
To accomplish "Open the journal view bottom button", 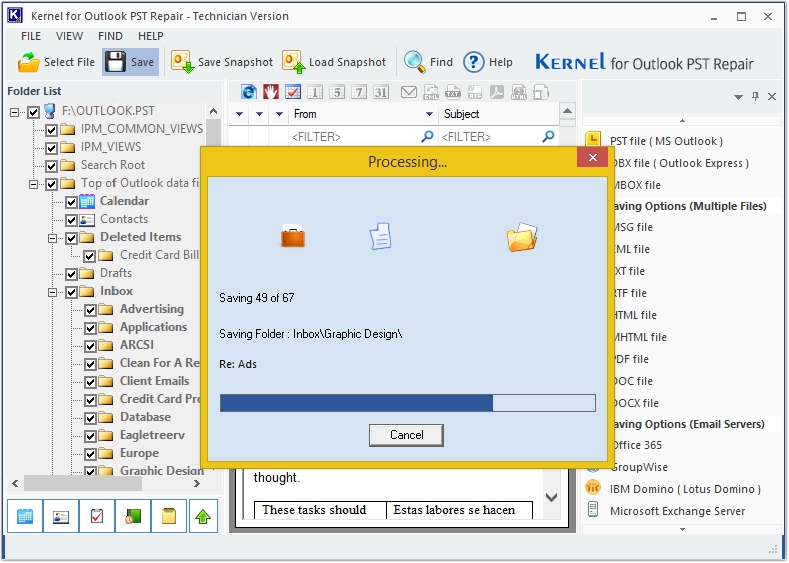I will click(133, 516).
